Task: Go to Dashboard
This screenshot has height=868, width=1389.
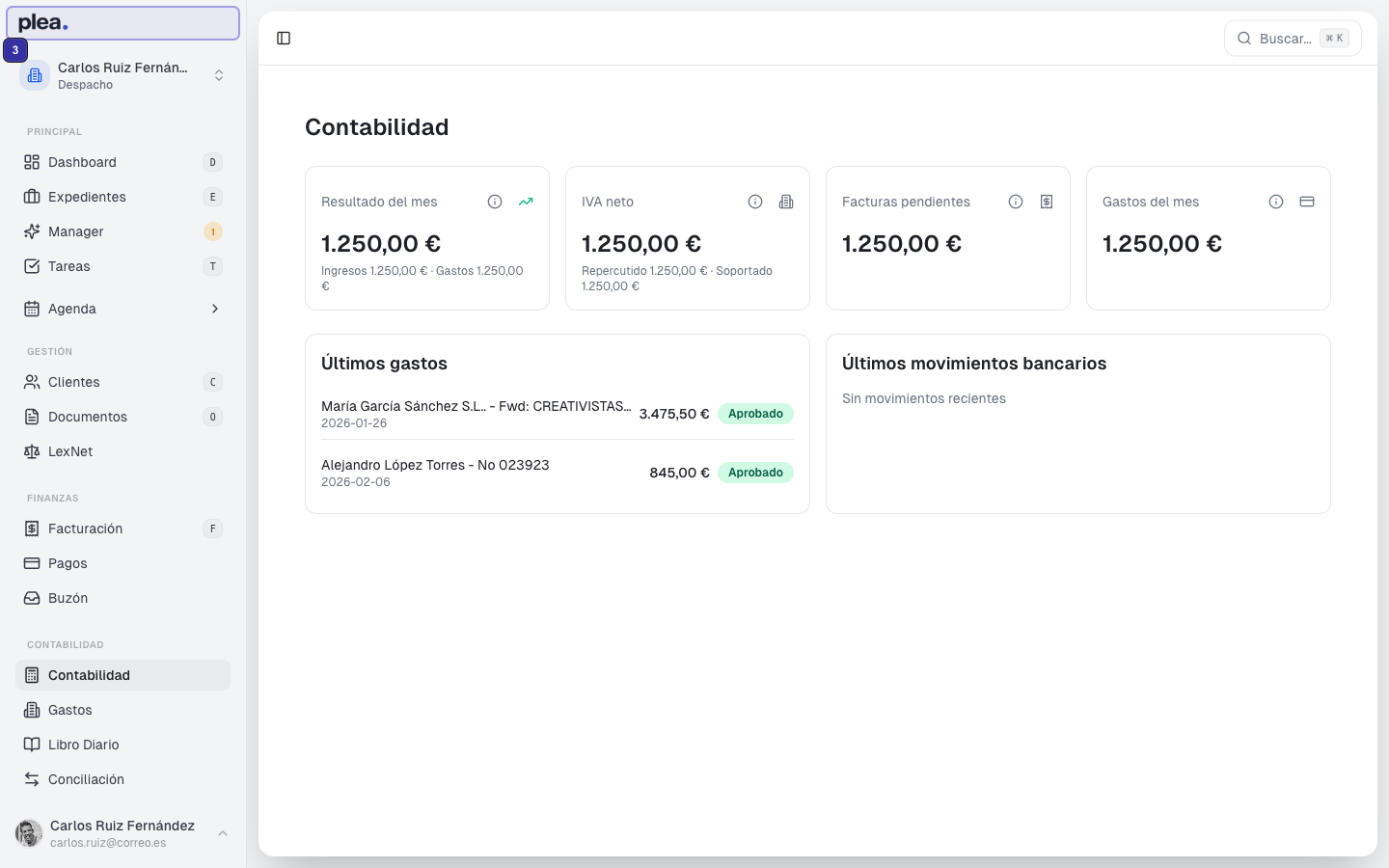Action: tap(123, 162)
